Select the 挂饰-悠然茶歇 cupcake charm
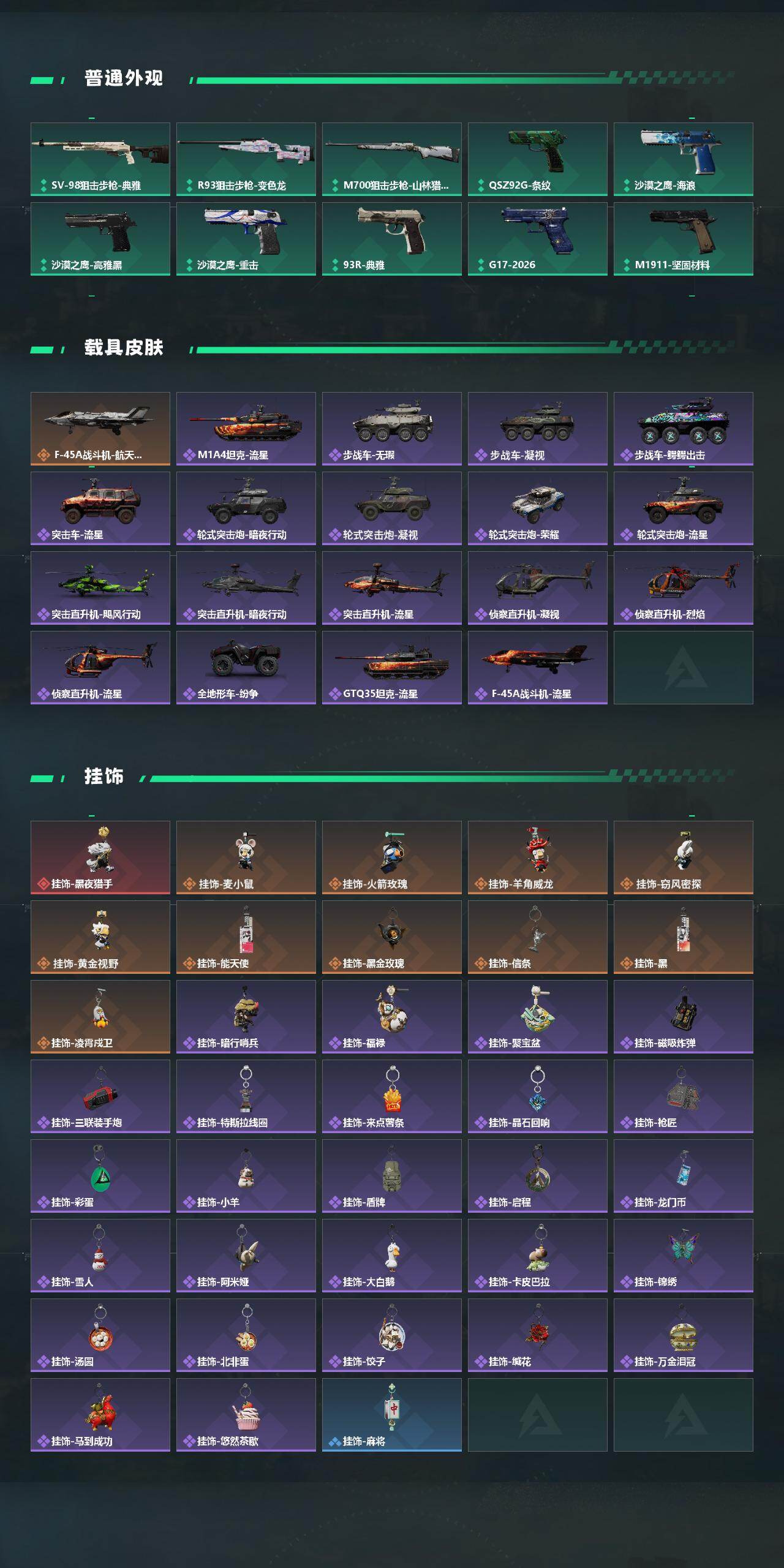 [246, 1415]
